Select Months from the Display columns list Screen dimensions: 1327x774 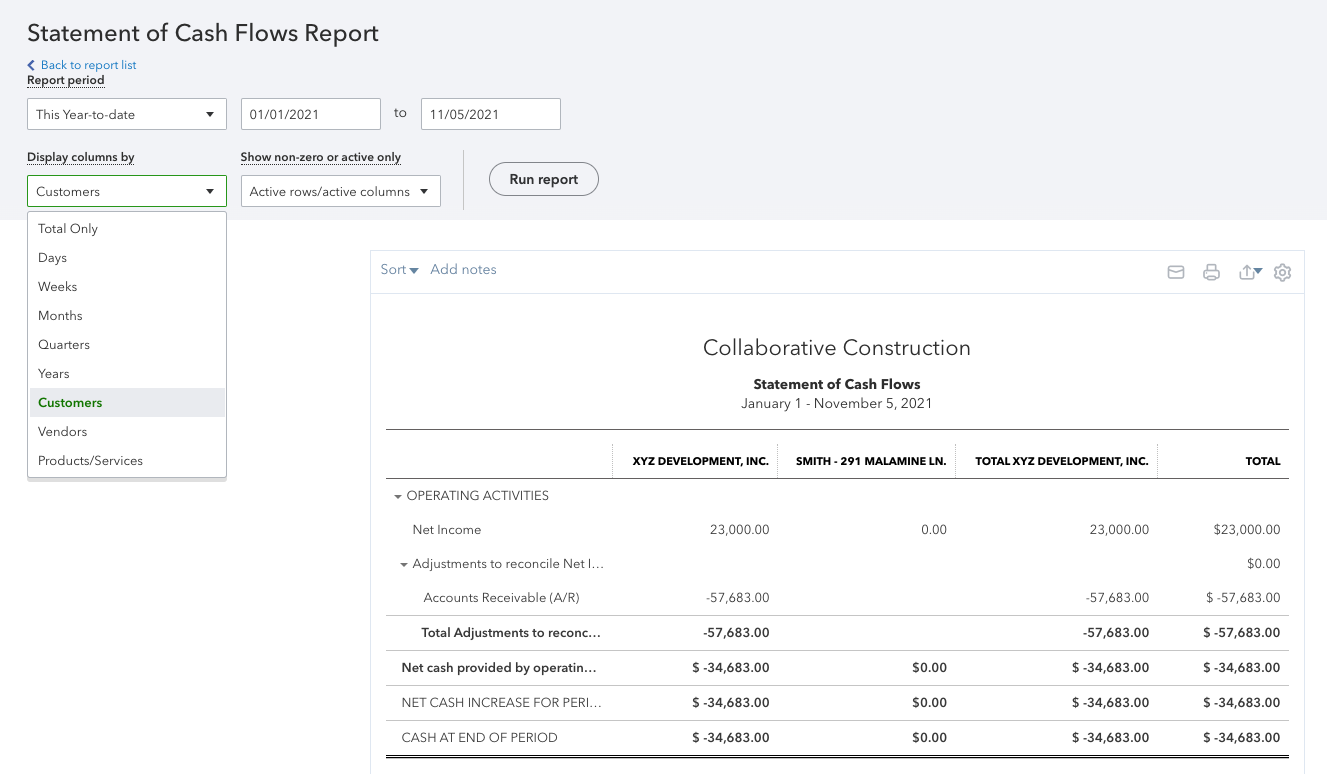[x=60, y=315]
